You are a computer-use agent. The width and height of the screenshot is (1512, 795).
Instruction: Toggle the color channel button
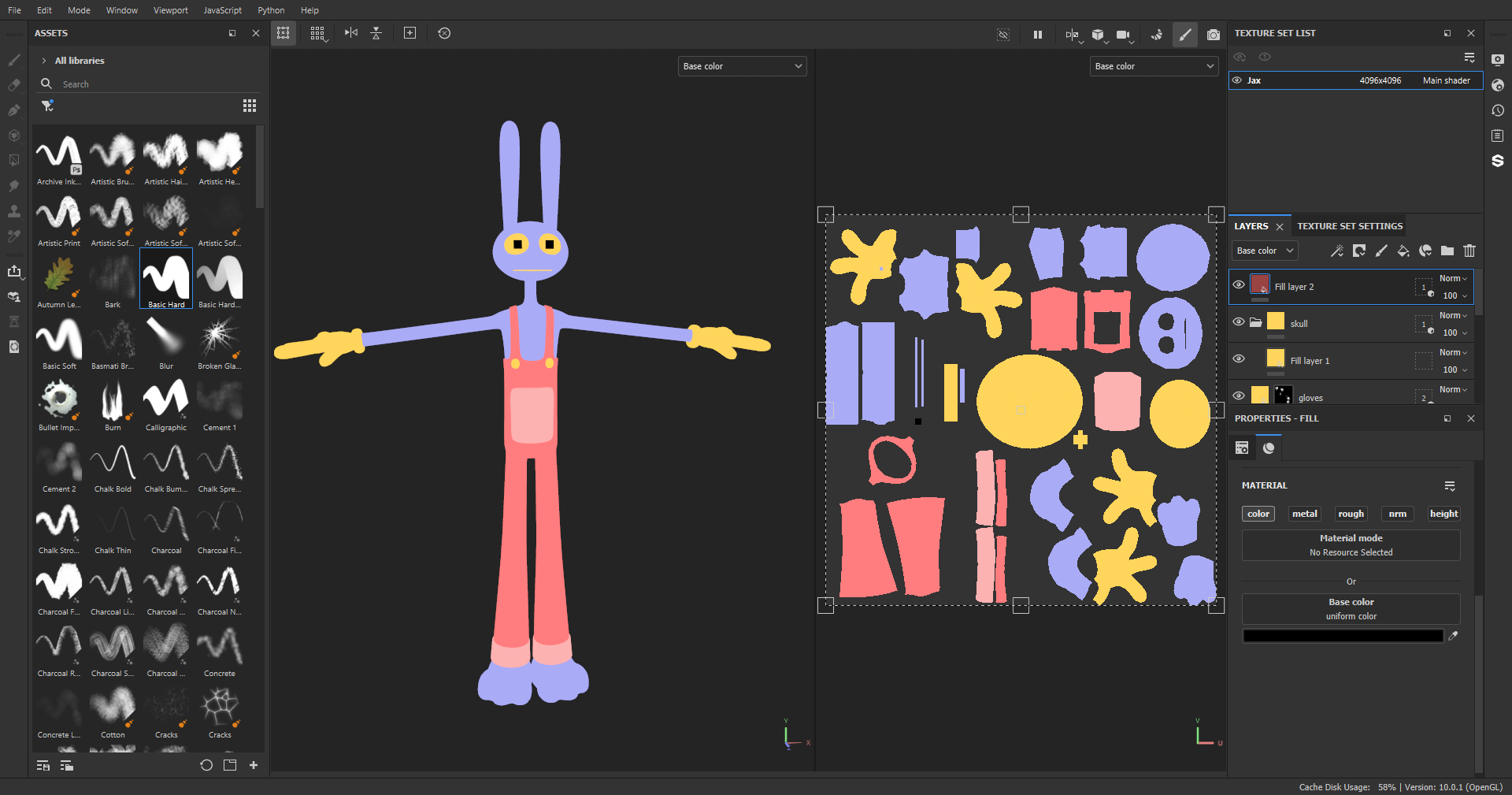(x=1258, y=514)
